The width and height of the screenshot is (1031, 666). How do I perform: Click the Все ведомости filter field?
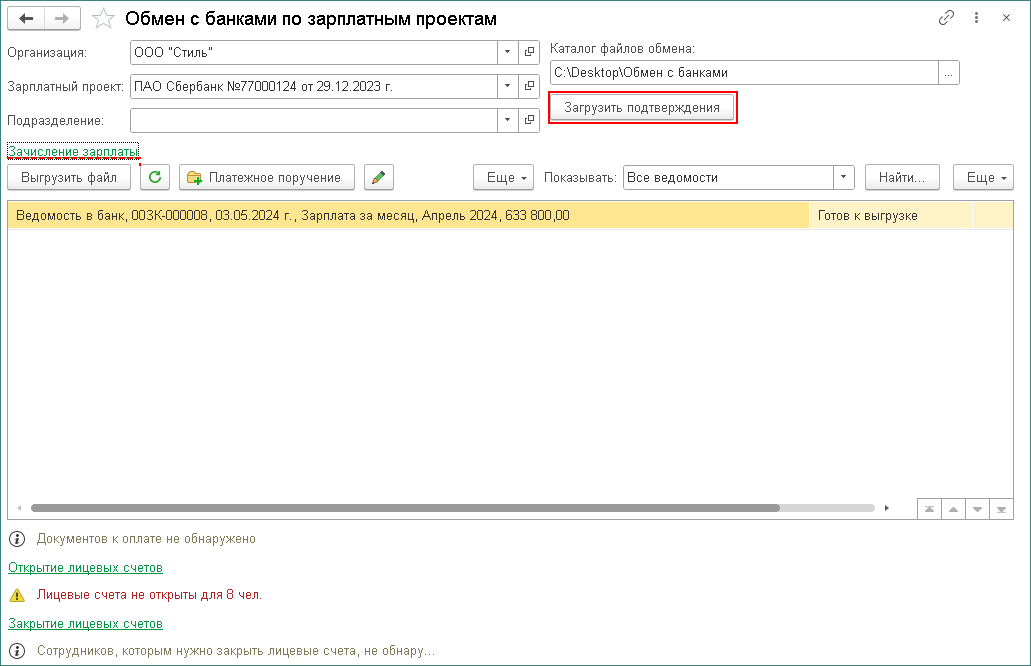pos(729,178)
